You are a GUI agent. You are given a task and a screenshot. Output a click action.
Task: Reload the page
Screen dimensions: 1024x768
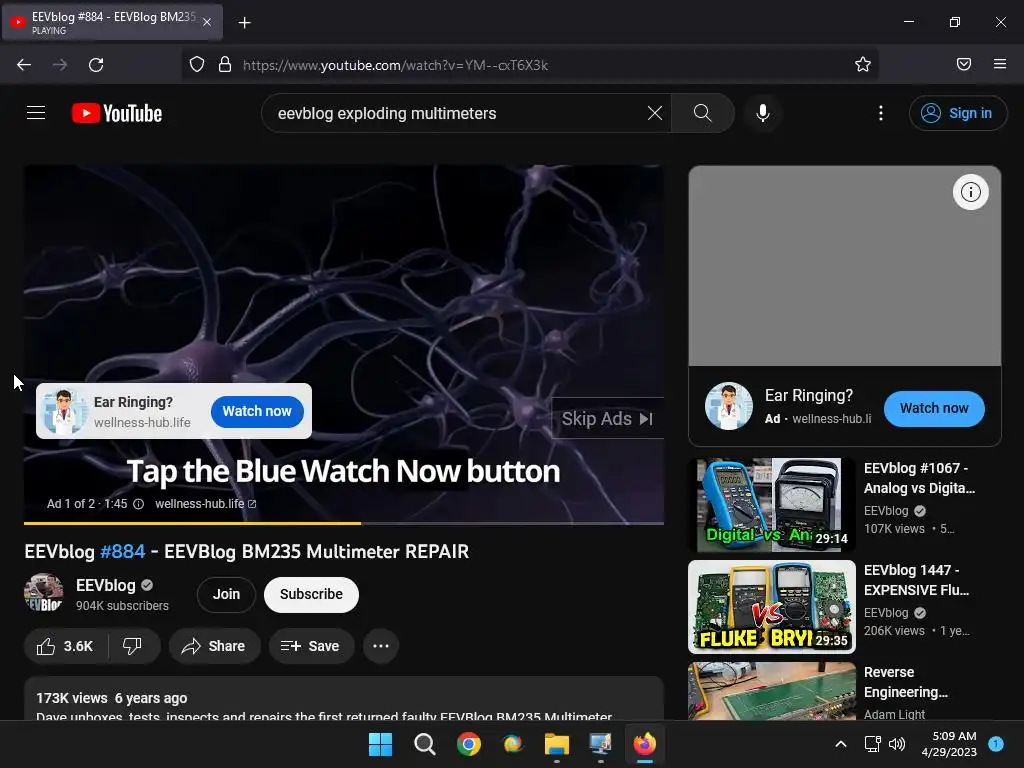96,65
